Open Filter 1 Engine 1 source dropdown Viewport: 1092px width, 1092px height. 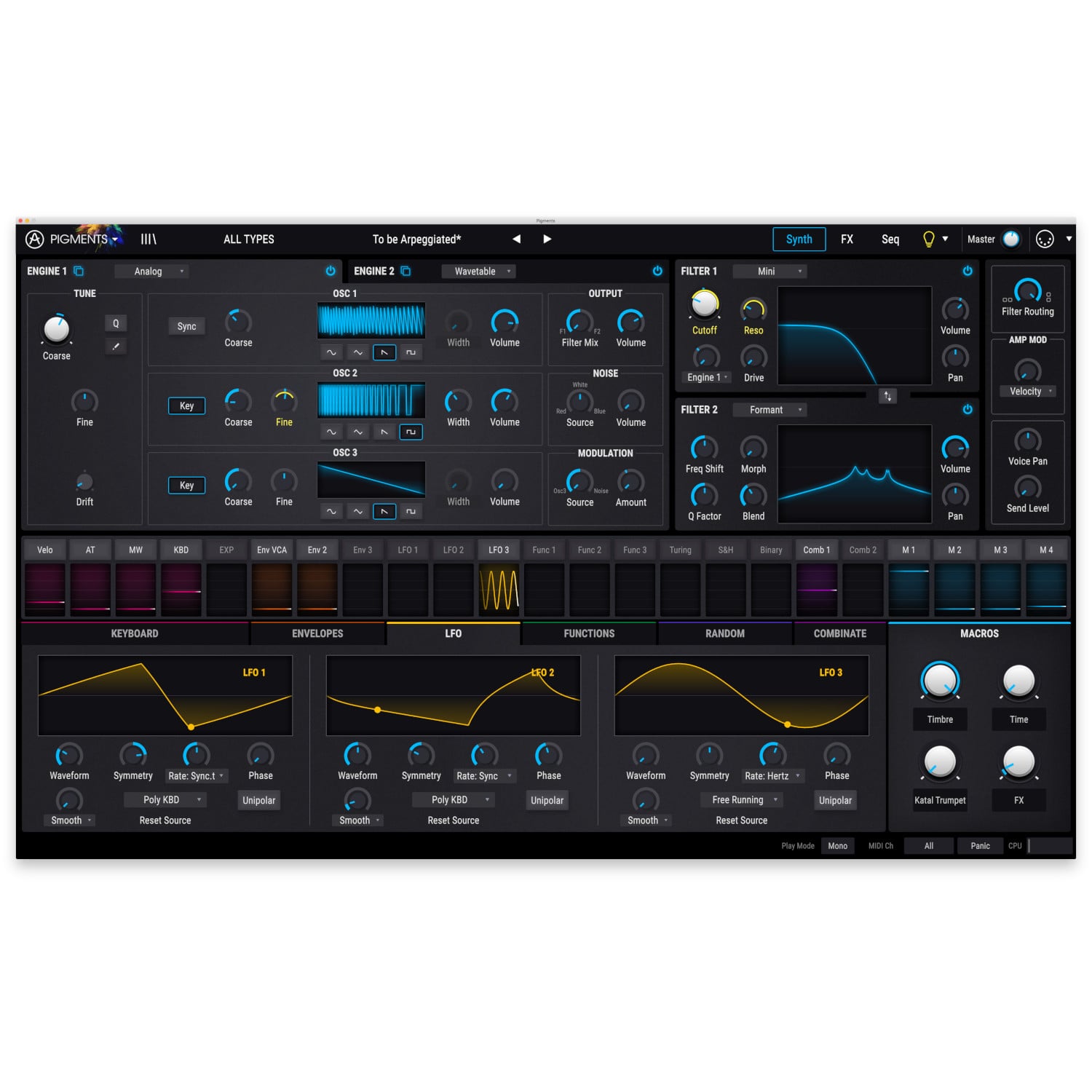707,377
